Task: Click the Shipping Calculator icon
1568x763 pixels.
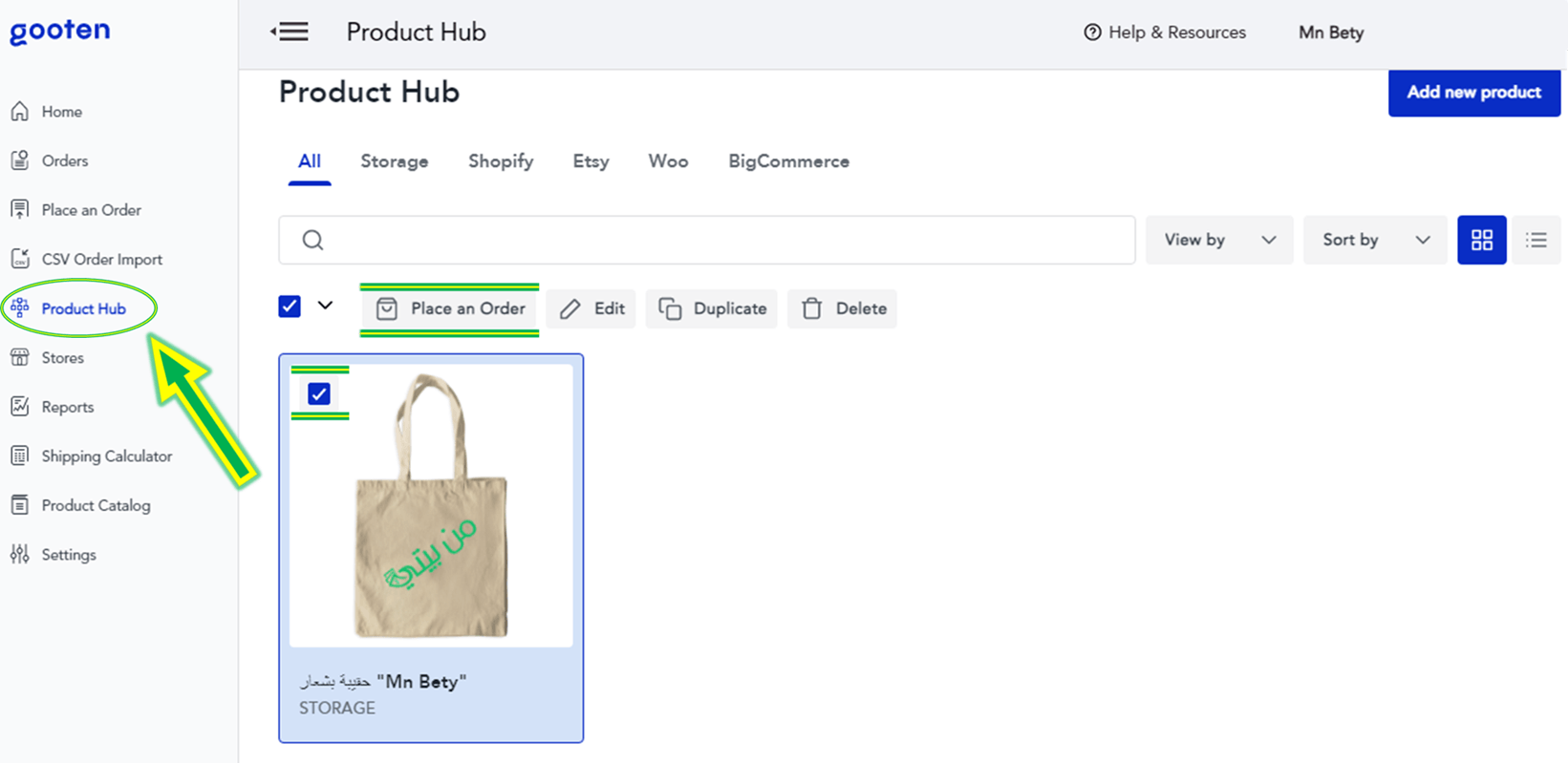Action: point(20,456)
